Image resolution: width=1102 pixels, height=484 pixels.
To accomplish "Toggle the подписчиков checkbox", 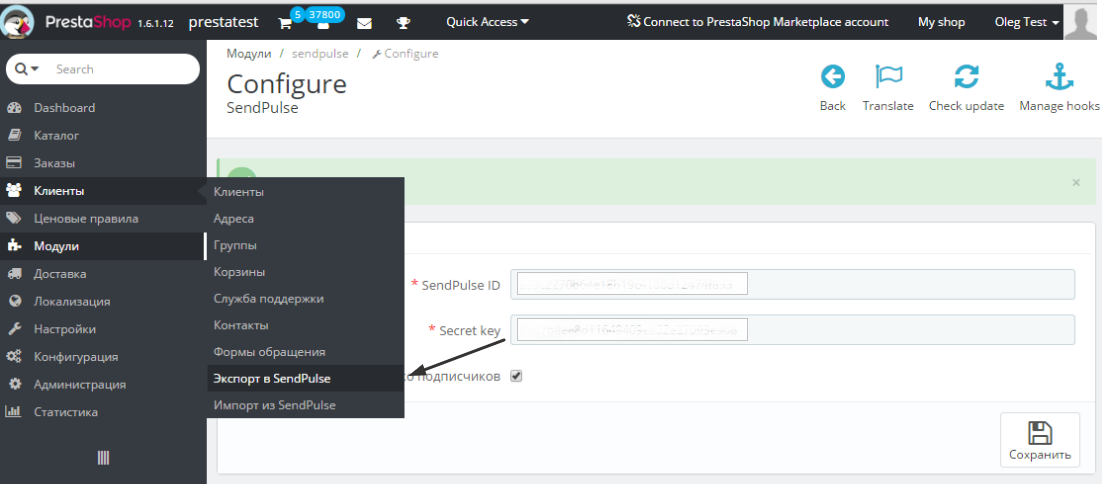I will pos(517,377).
